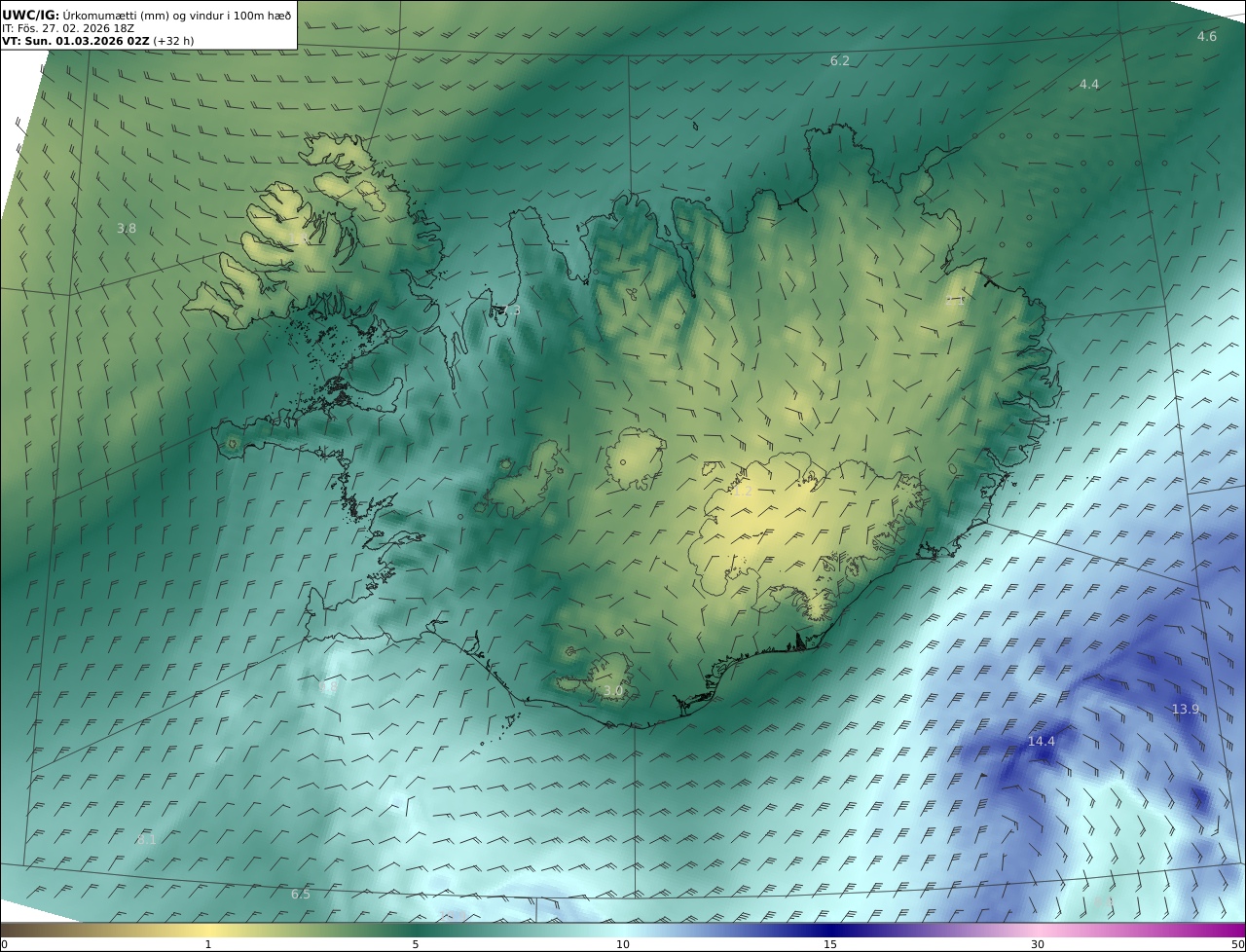Click the valid time line "VT: Sun. 01.03.2026 02Z"

(75, 41)
